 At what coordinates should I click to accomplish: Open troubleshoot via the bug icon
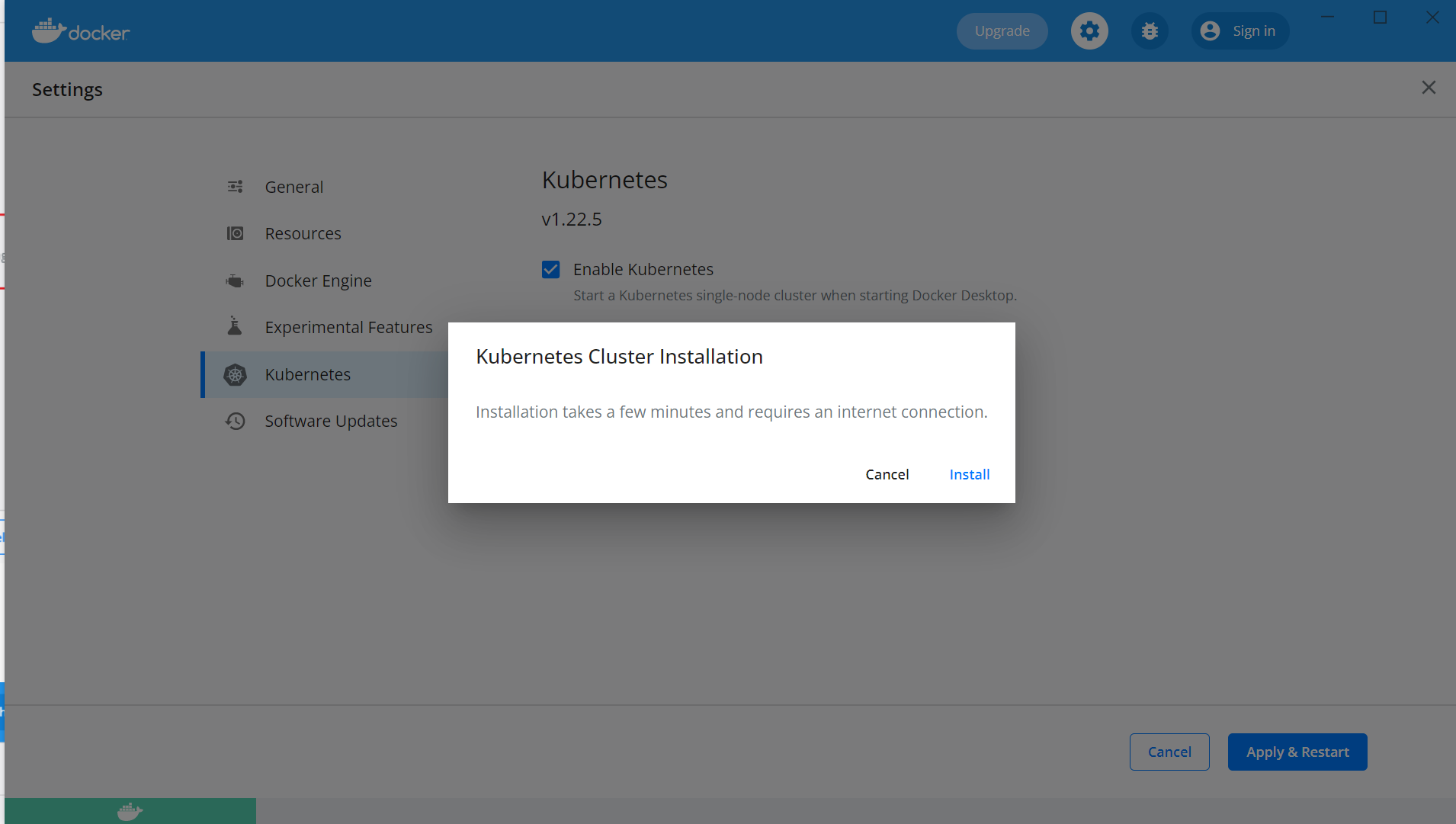tap(1150, 31)
